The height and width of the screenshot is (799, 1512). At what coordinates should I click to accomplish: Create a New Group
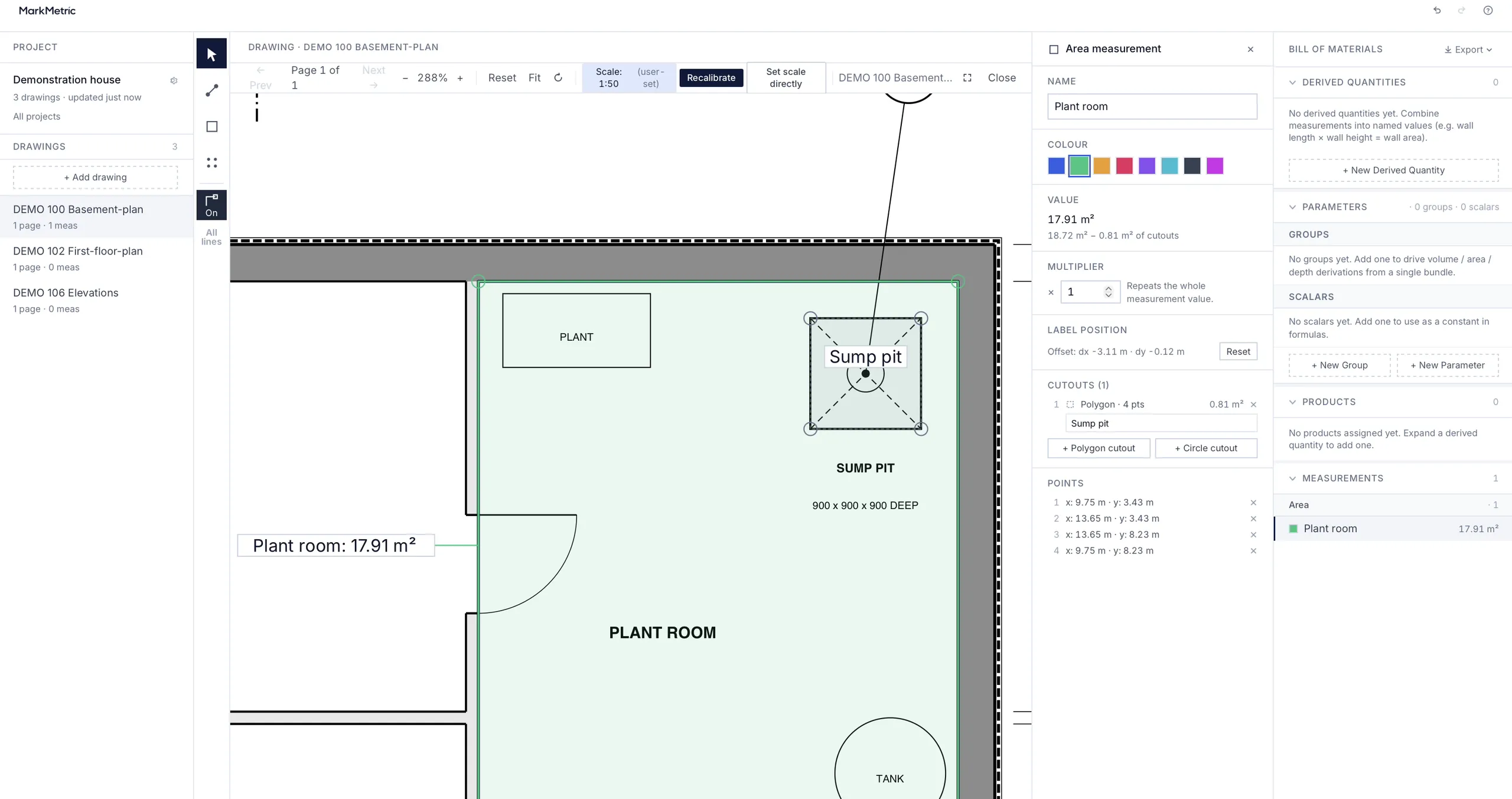click(x=1340, y=366)
